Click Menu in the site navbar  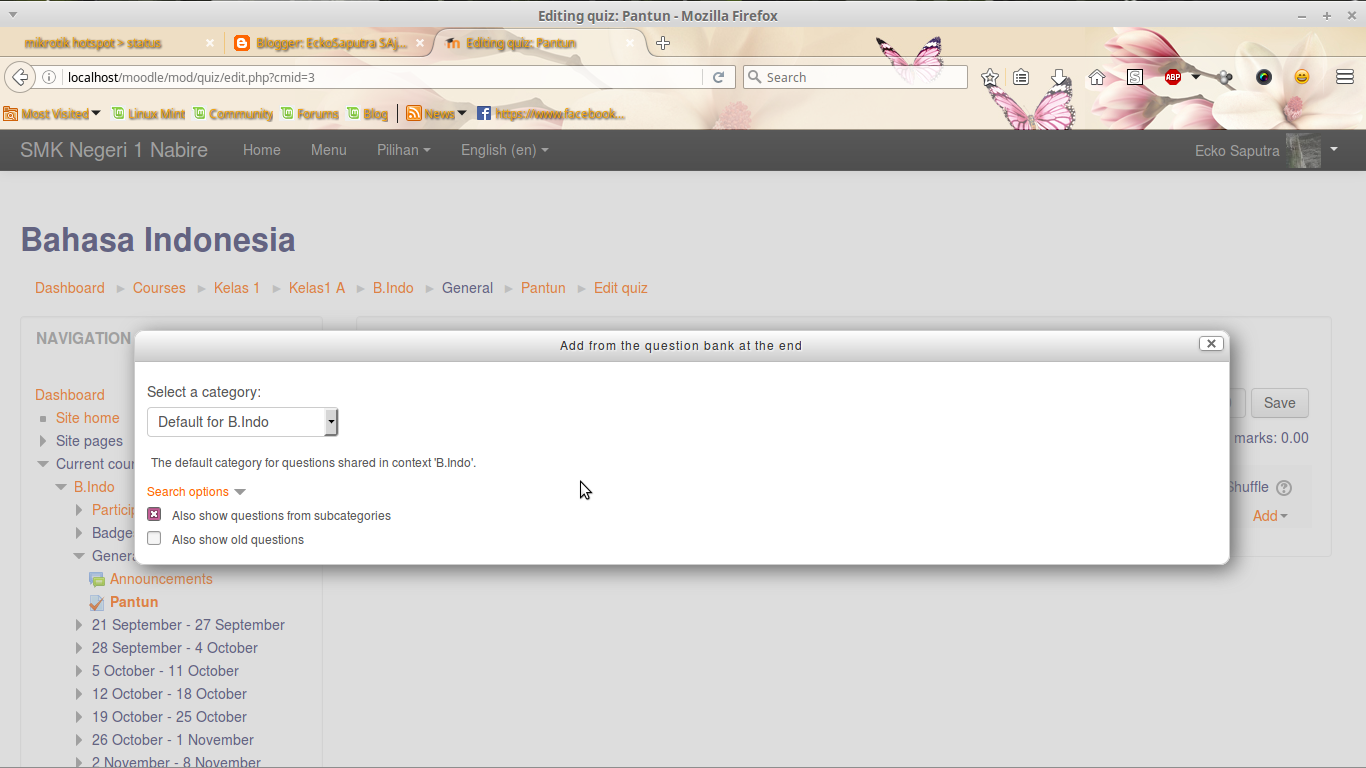[329, 150]
